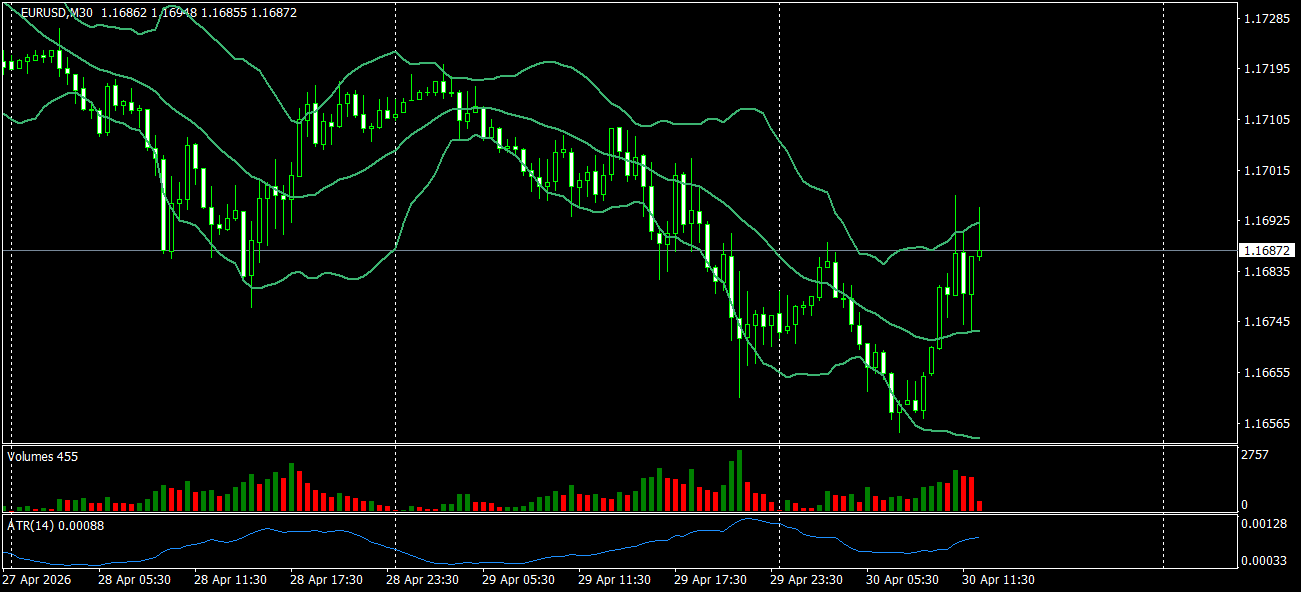This screenshot has height=592, width=1301.
Task: Select the ATR(14) 0.00088 indicator label
Action: pos(56,525)
